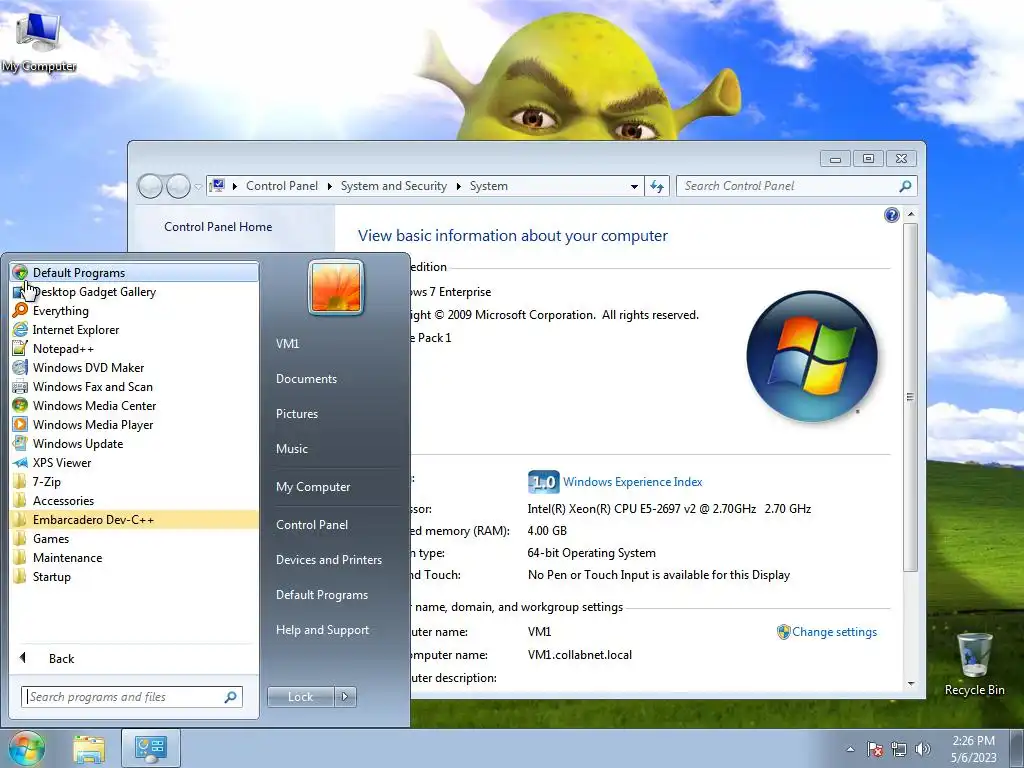1024x768 pixels.
Task: Open the Windows Experience Index link
Action: click(x=632, y=482)
